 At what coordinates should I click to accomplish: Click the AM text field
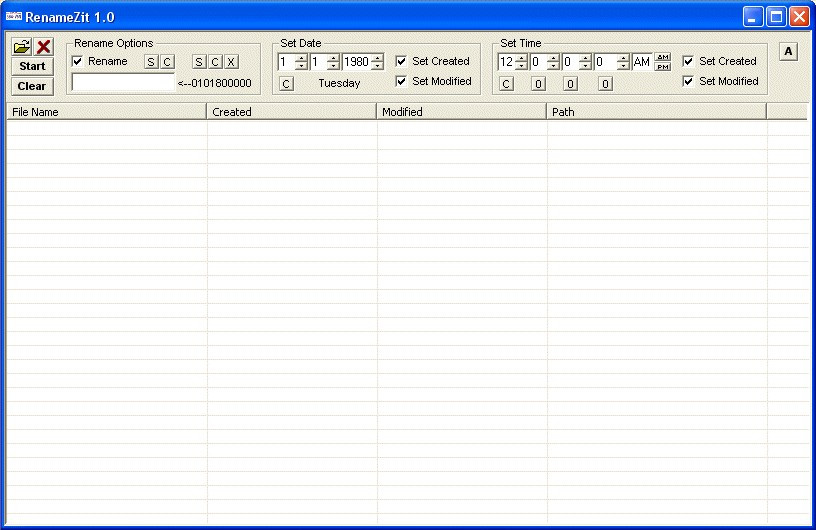(x=642, y=62)
